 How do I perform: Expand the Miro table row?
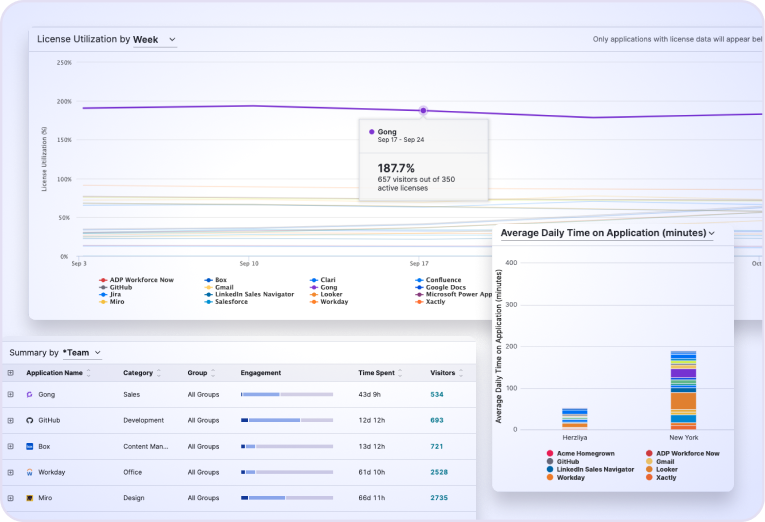click(x=10, y=498)
